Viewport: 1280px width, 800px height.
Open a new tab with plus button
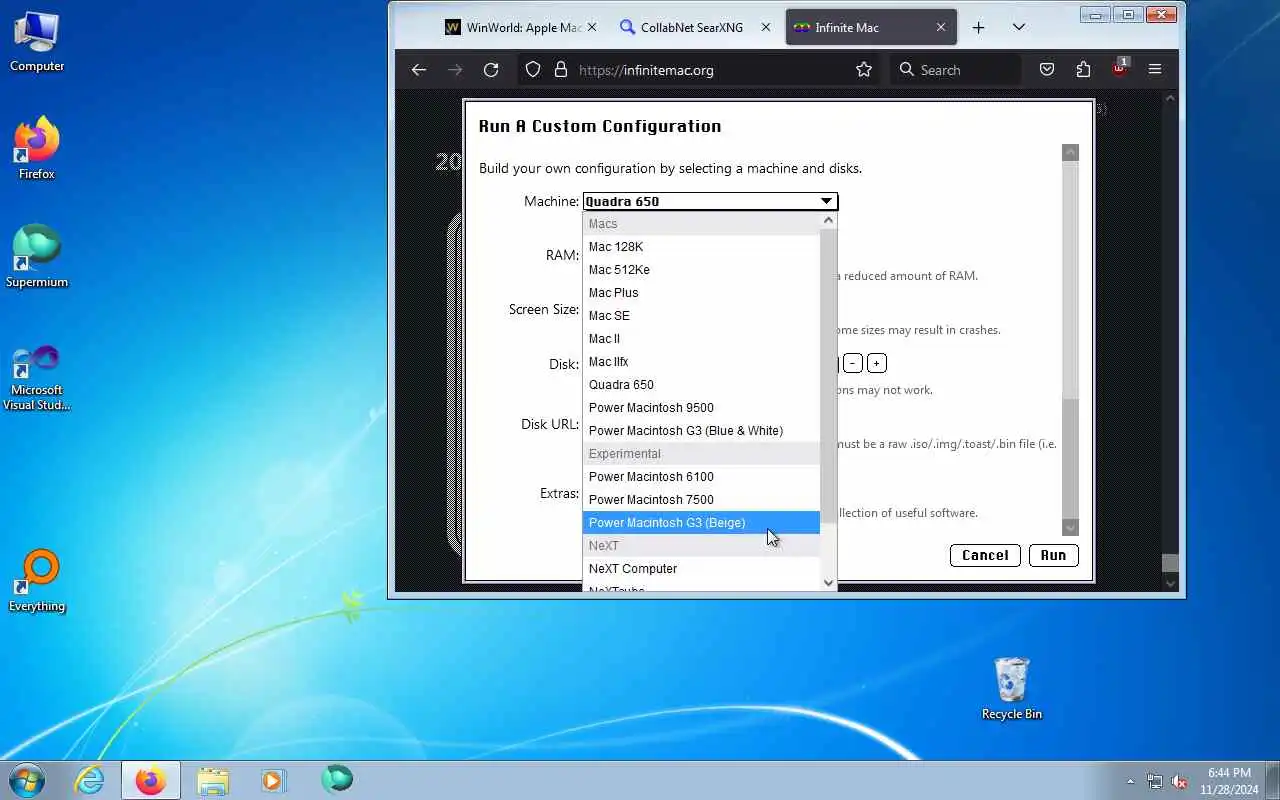coord(979,27)
